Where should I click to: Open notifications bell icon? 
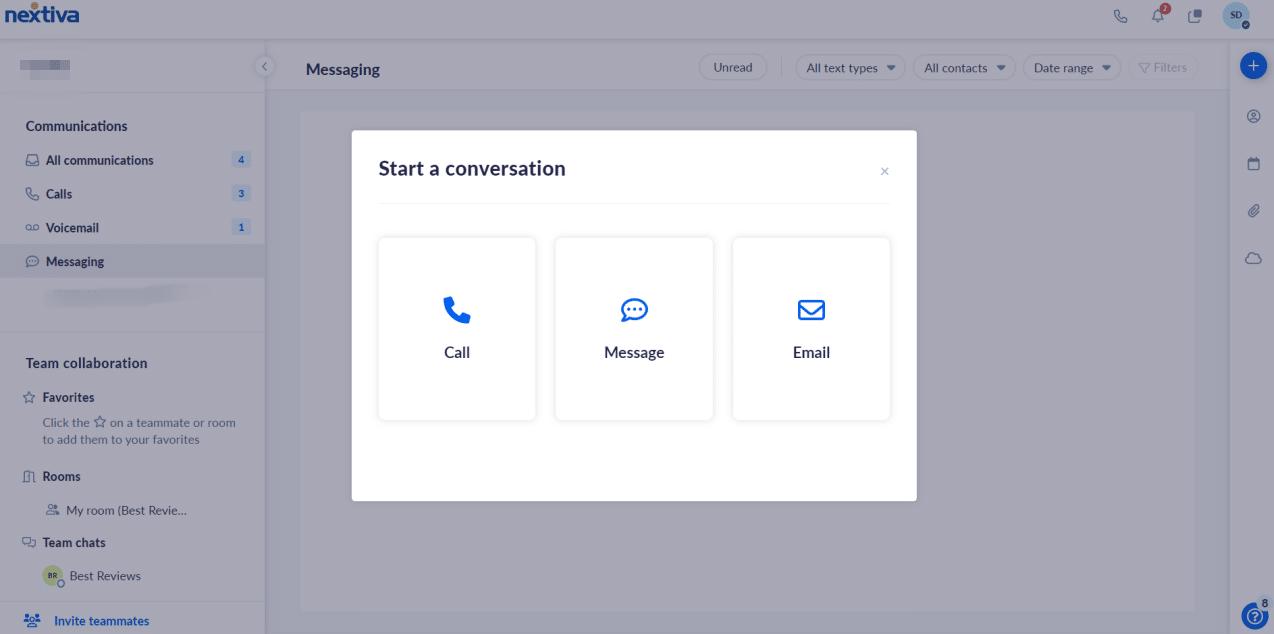coord(1157,16)
